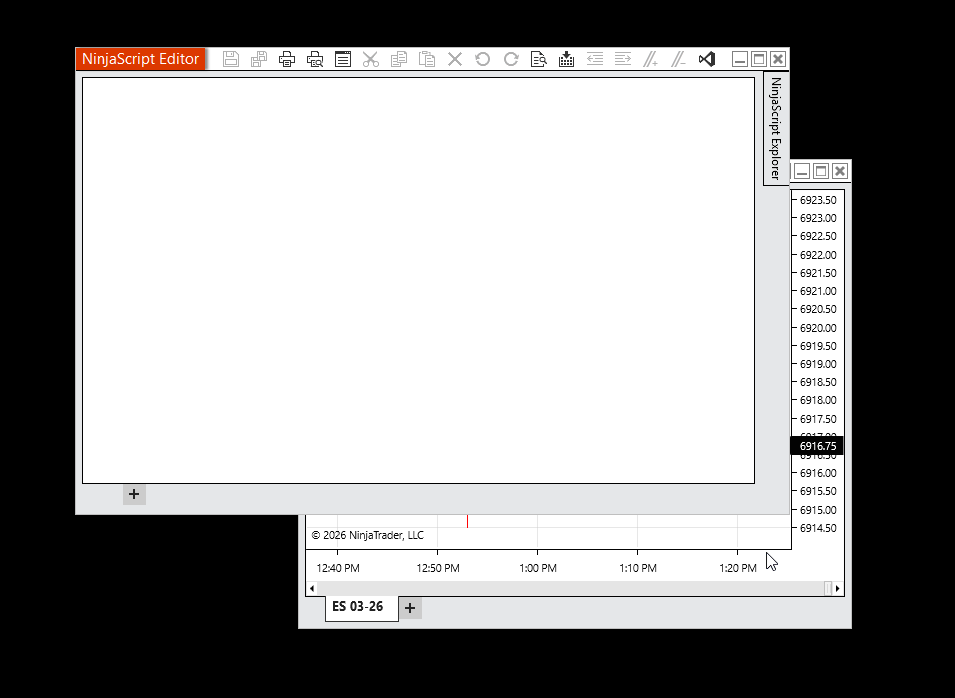Undo the last edit
Viewport: 955px width, 698px height.
tap(482, 58)
